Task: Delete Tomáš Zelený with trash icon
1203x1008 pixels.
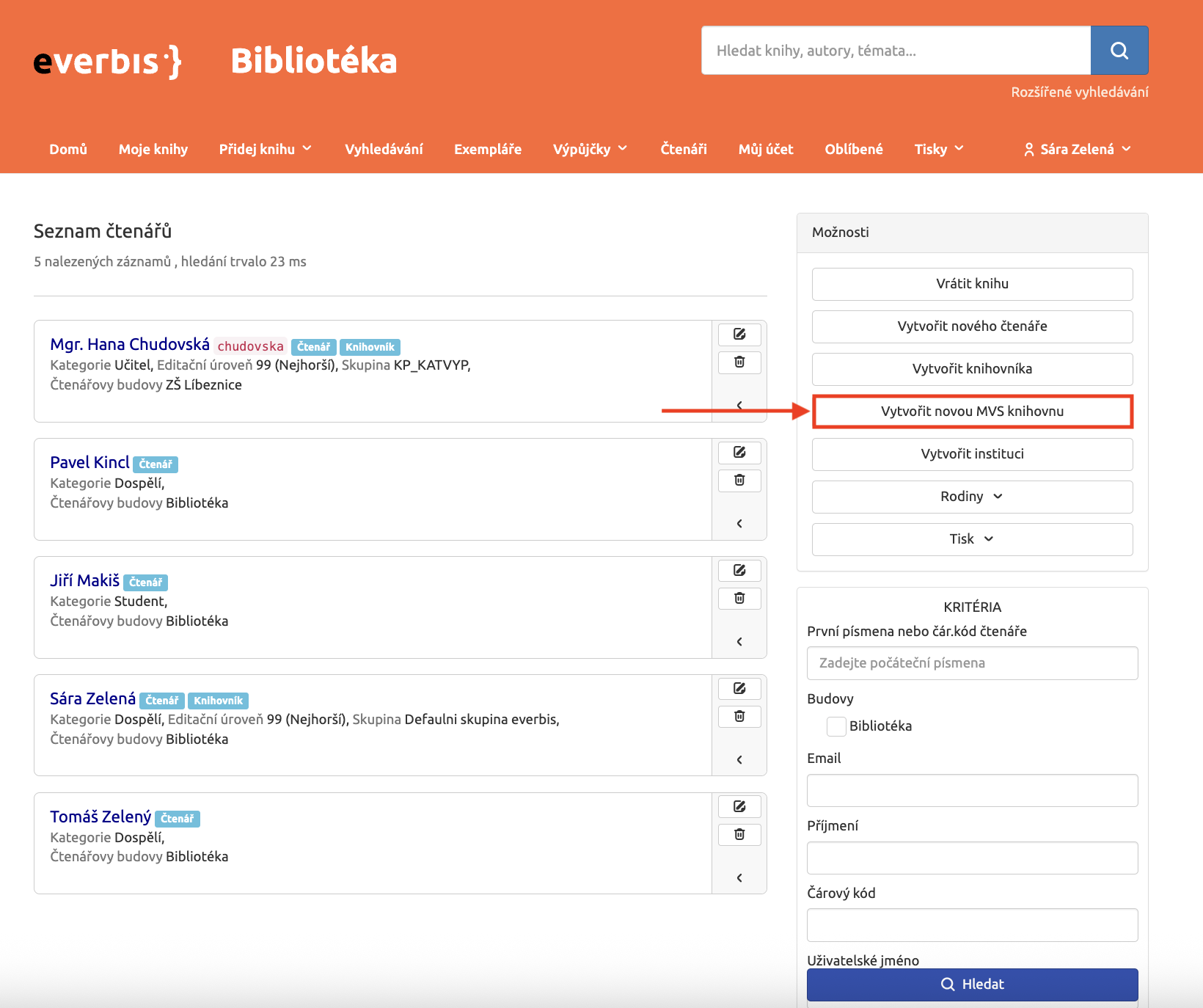Action: (739, 835)
